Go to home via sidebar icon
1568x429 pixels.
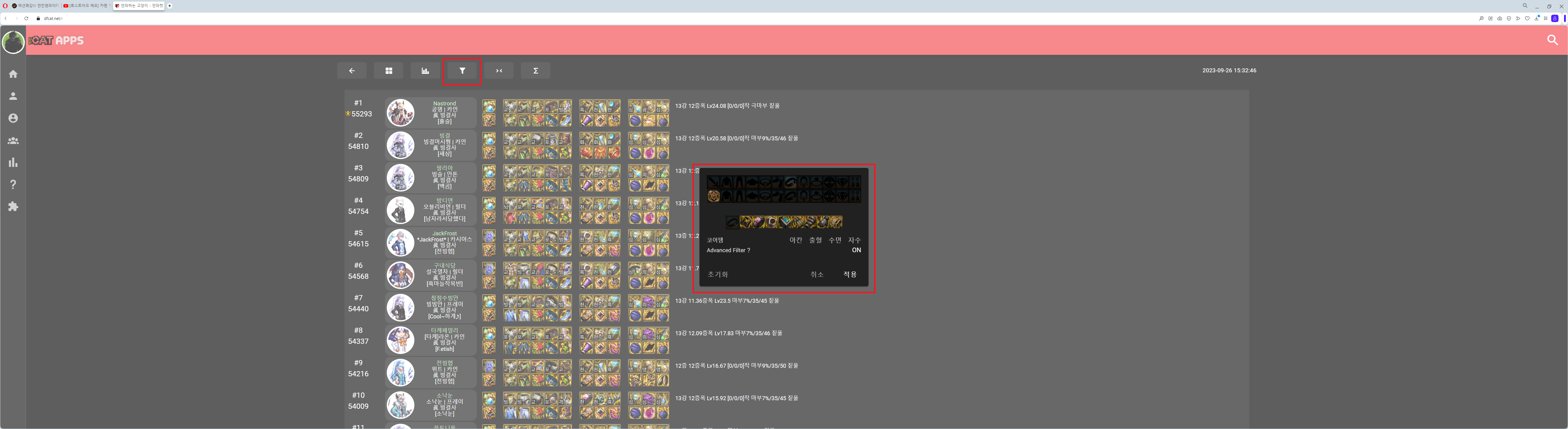(x=13, y=74)
